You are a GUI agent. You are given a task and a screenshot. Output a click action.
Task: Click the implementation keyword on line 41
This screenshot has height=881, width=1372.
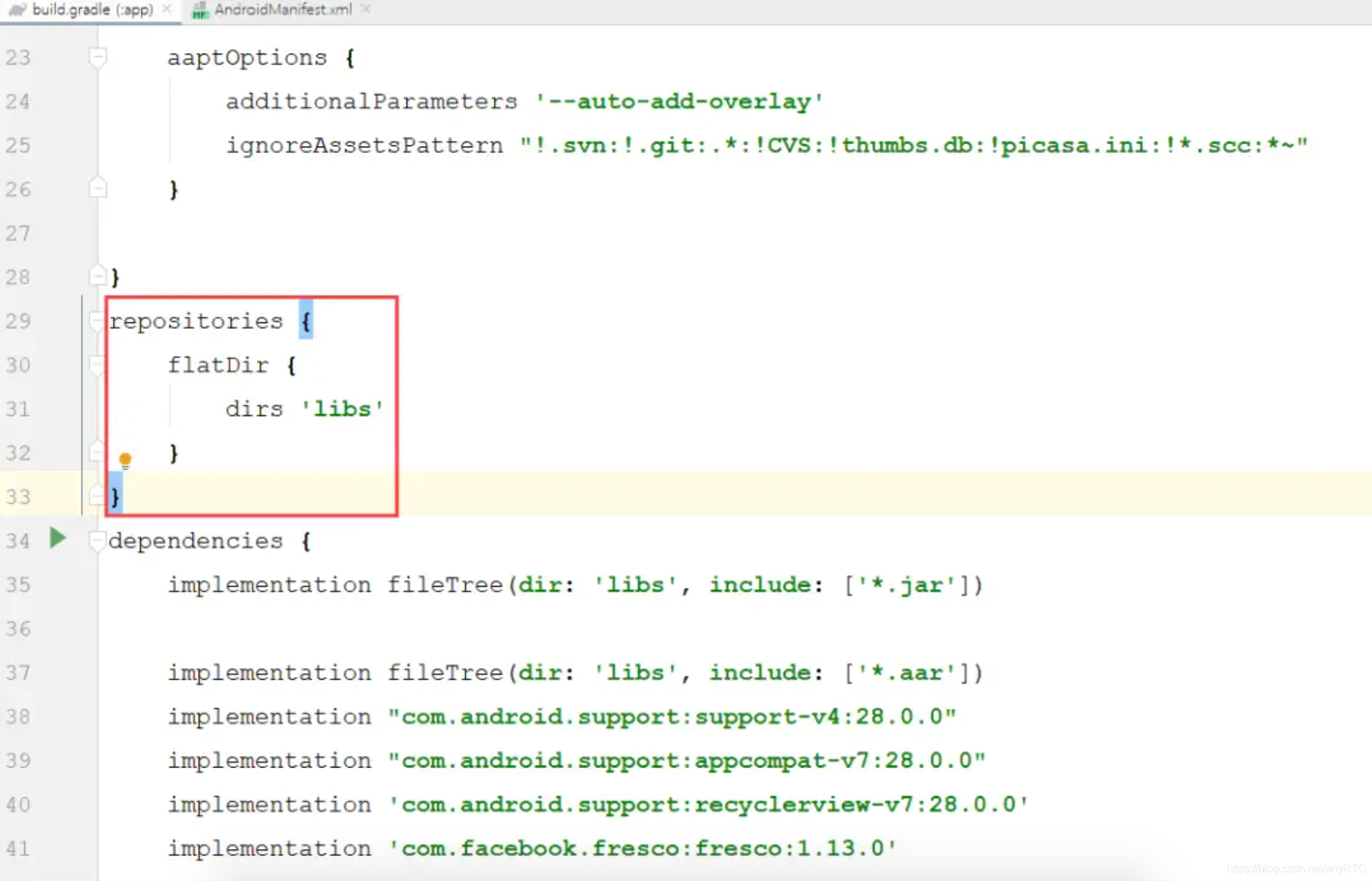(269, 848)
